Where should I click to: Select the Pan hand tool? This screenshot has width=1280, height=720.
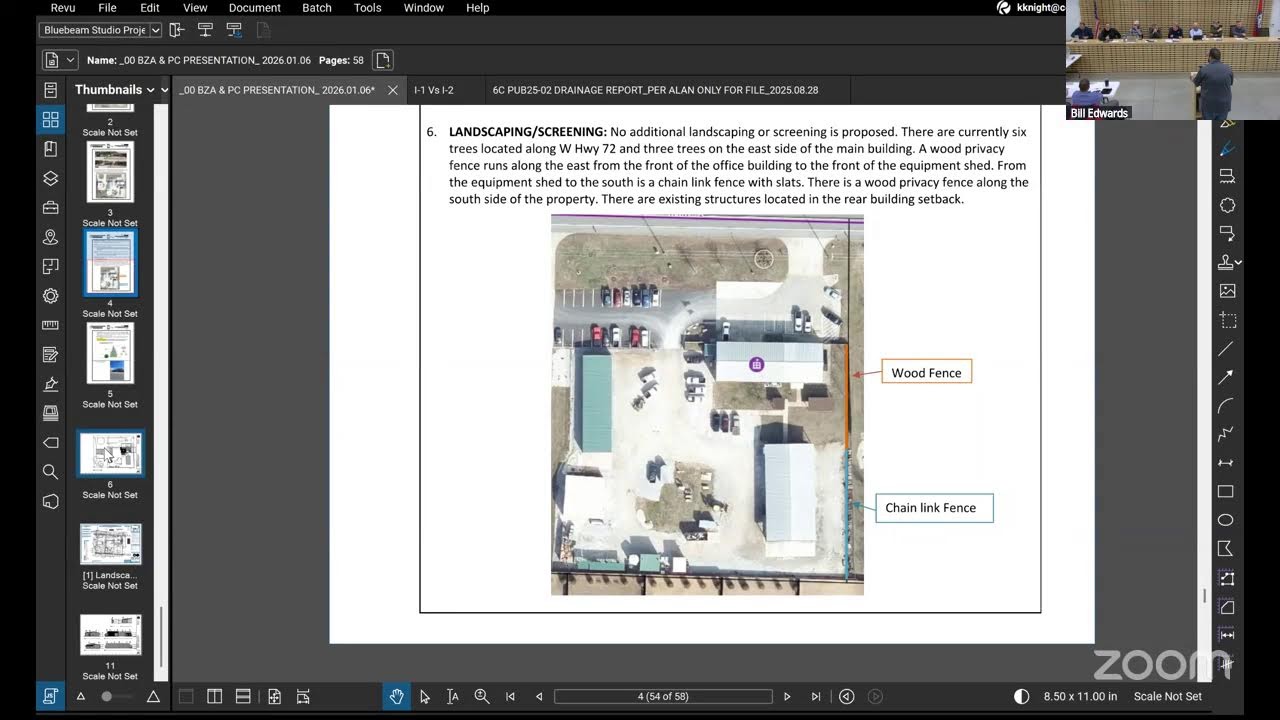point(396,696)
